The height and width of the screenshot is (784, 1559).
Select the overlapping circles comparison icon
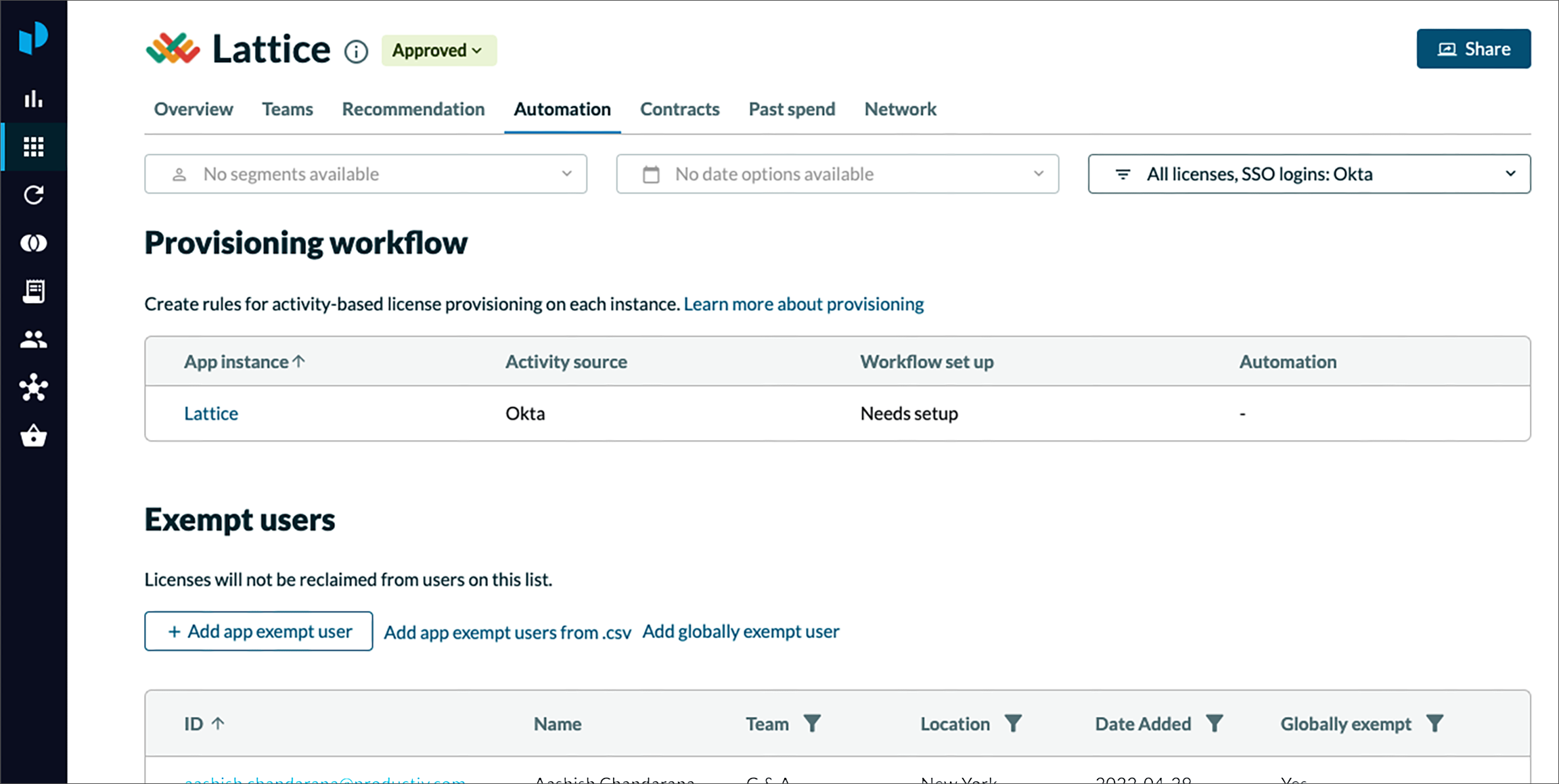[33, 244]
